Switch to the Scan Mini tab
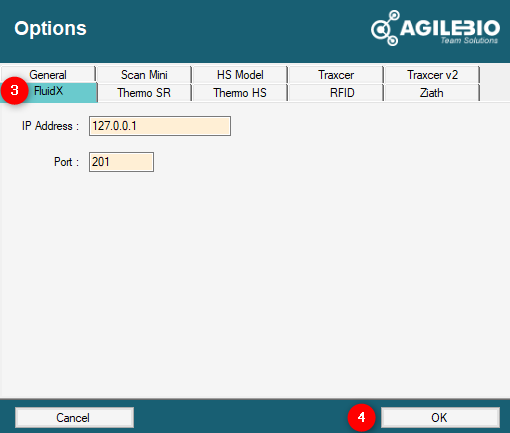This screenshot has height=433, width=510. pyautogui.click(x=144, y=75)
